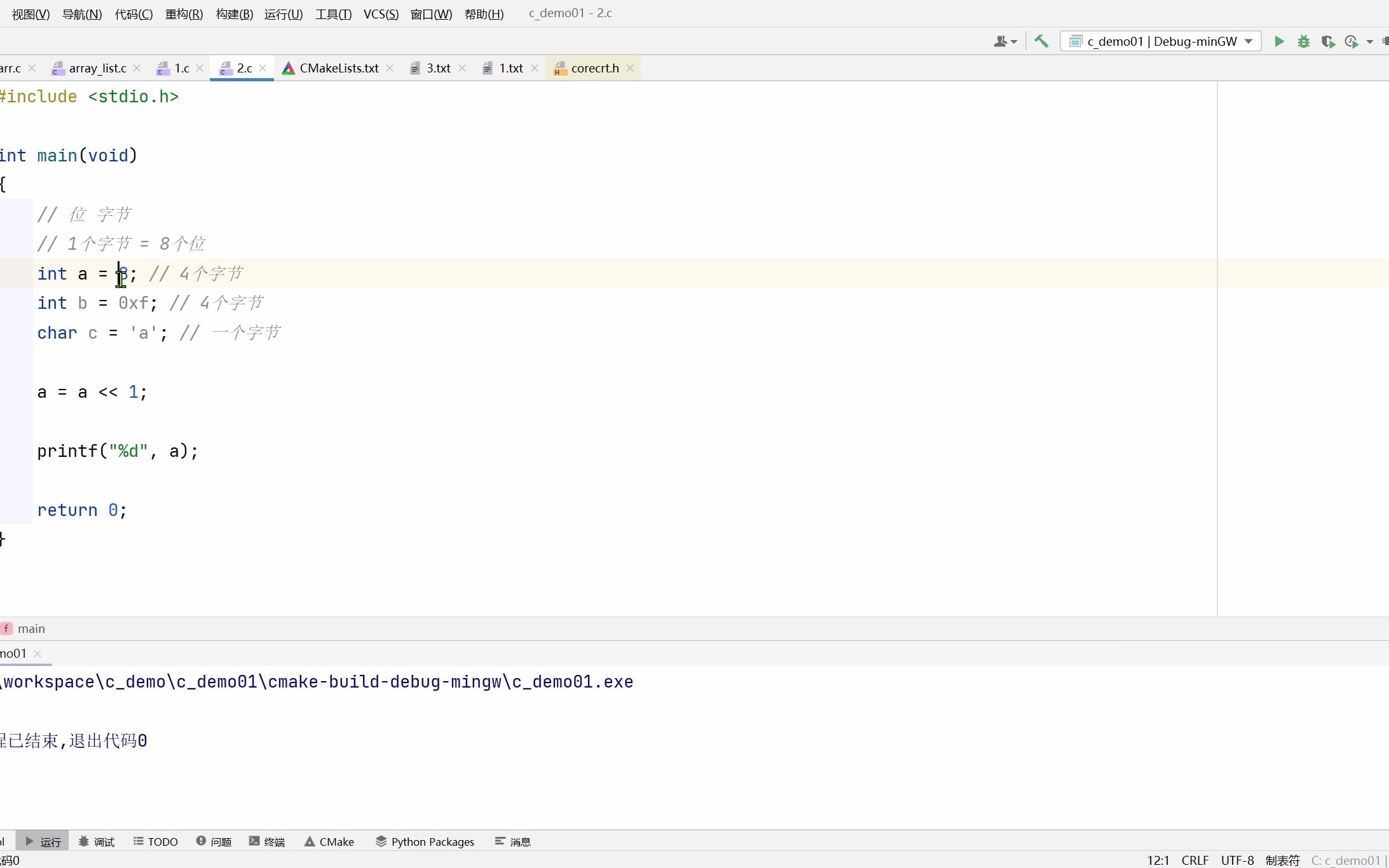
Task: Close the arr.c tab
Action: pyautogui.click(x=32, y=68)
